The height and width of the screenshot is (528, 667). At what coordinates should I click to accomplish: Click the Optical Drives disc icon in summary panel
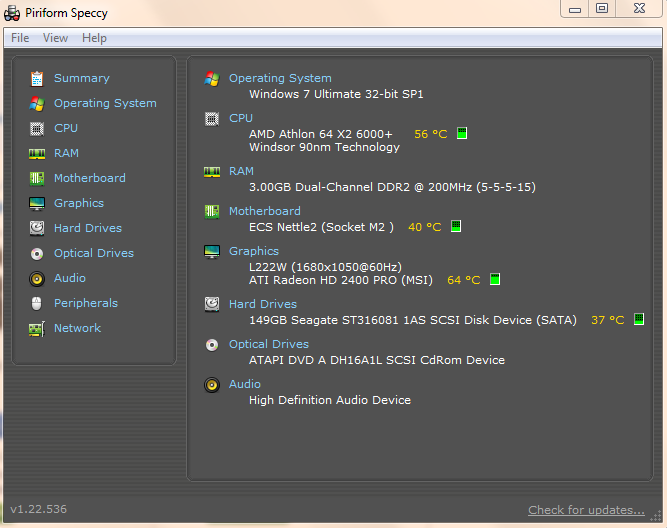pyautogui.click(x=212, y=345)
